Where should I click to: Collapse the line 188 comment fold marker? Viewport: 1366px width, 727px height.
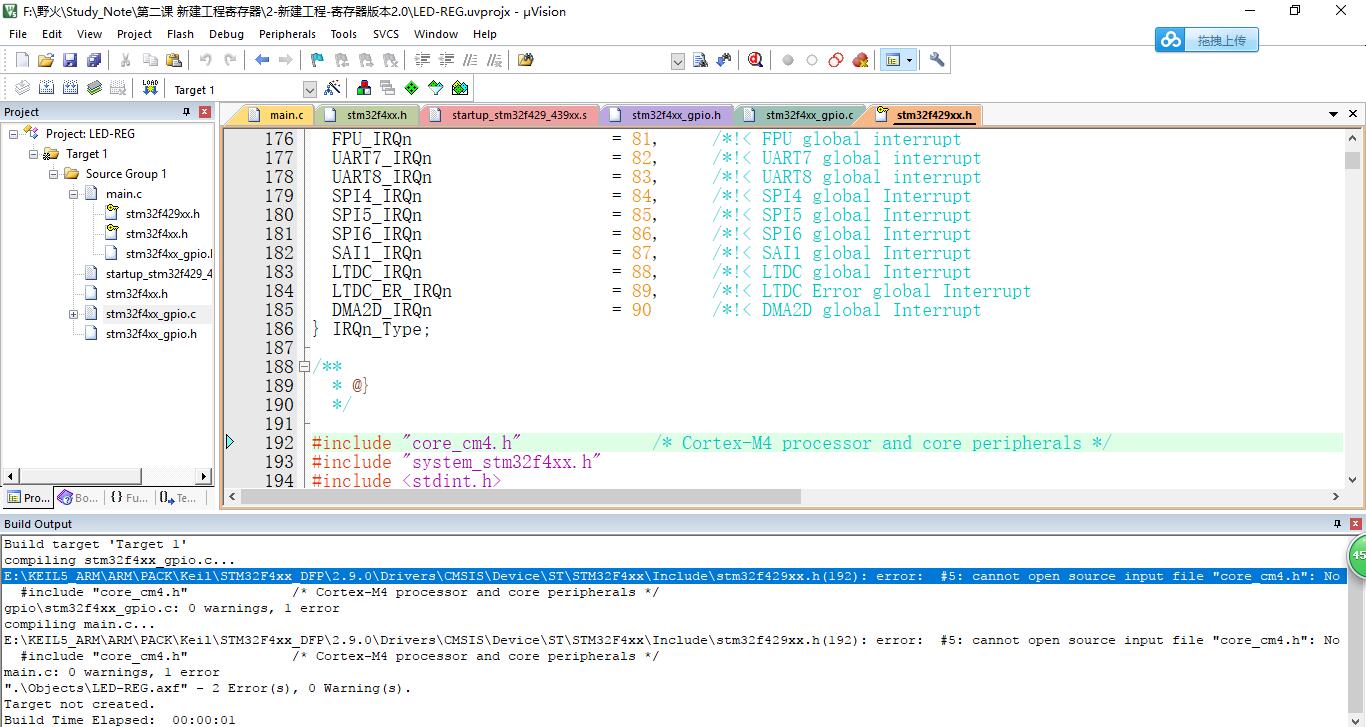click(x=305, y=367)
